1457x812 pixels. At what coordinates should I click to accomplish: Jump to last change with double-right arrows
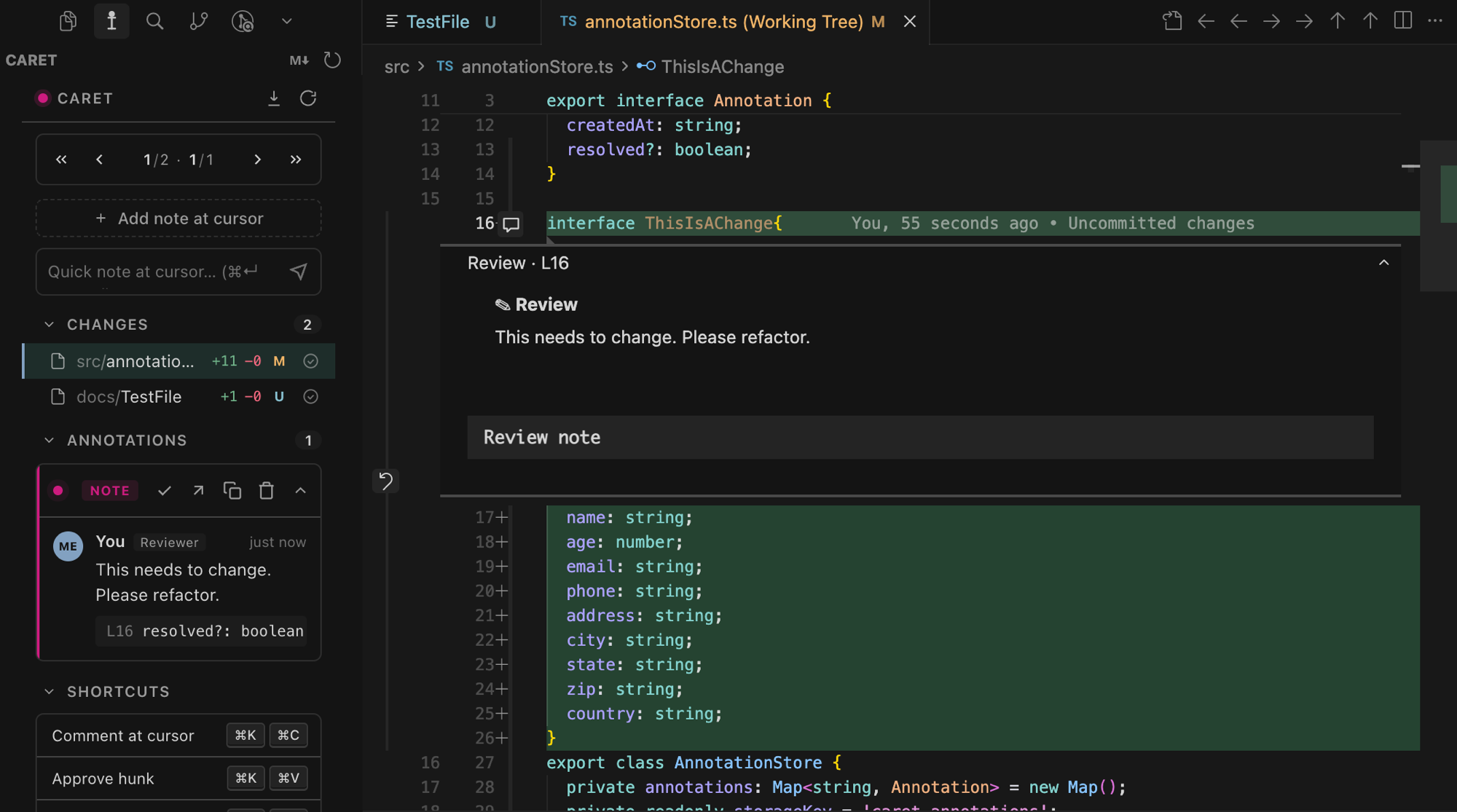click(x=296, y=159)
